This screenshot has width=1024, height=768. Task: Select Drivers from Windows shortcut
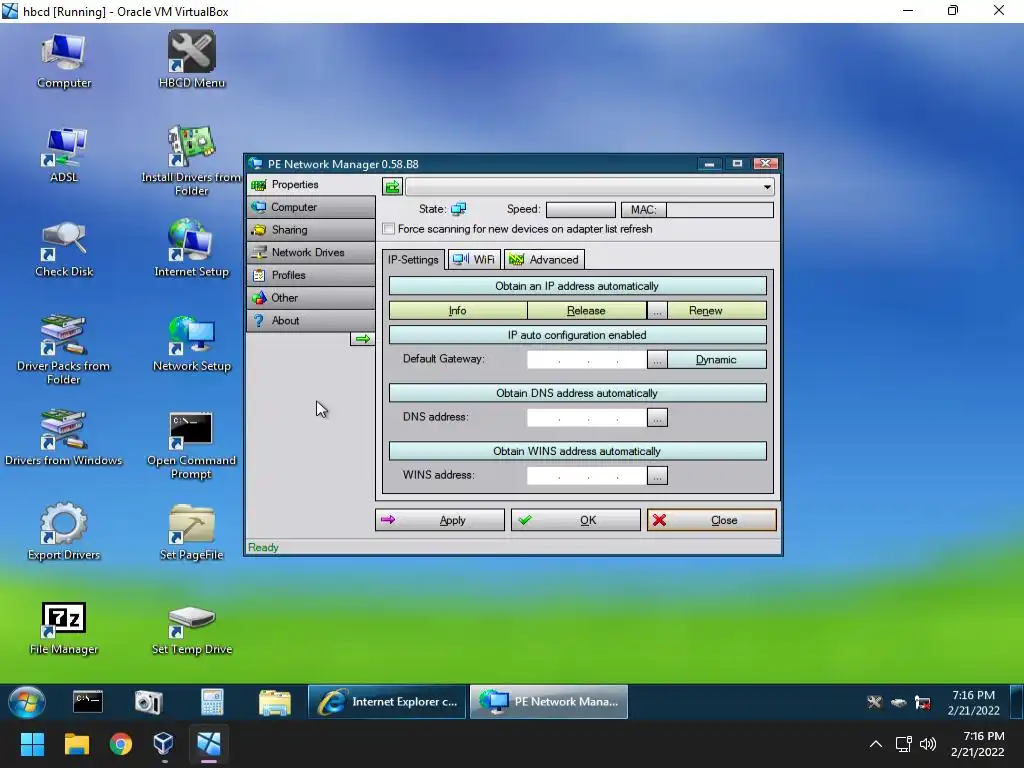[x=63, y=438]
